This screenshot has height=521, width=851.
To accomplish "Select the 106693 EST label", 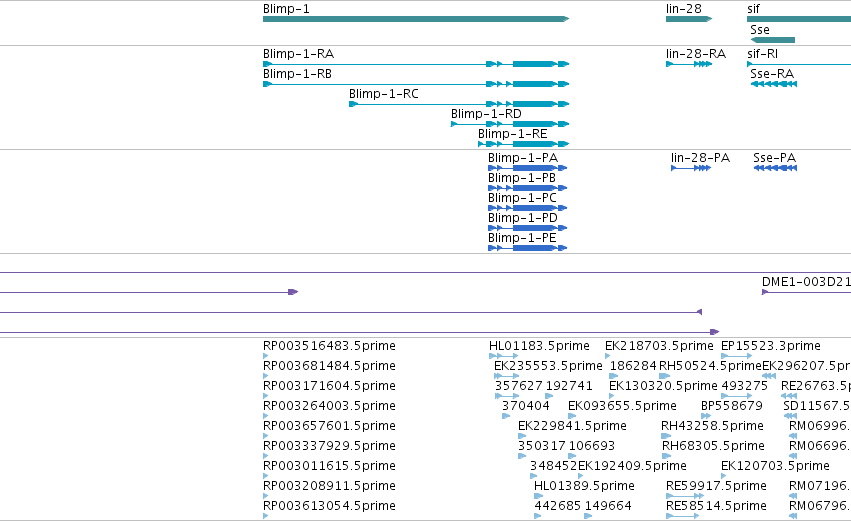I will click(592, 447).
